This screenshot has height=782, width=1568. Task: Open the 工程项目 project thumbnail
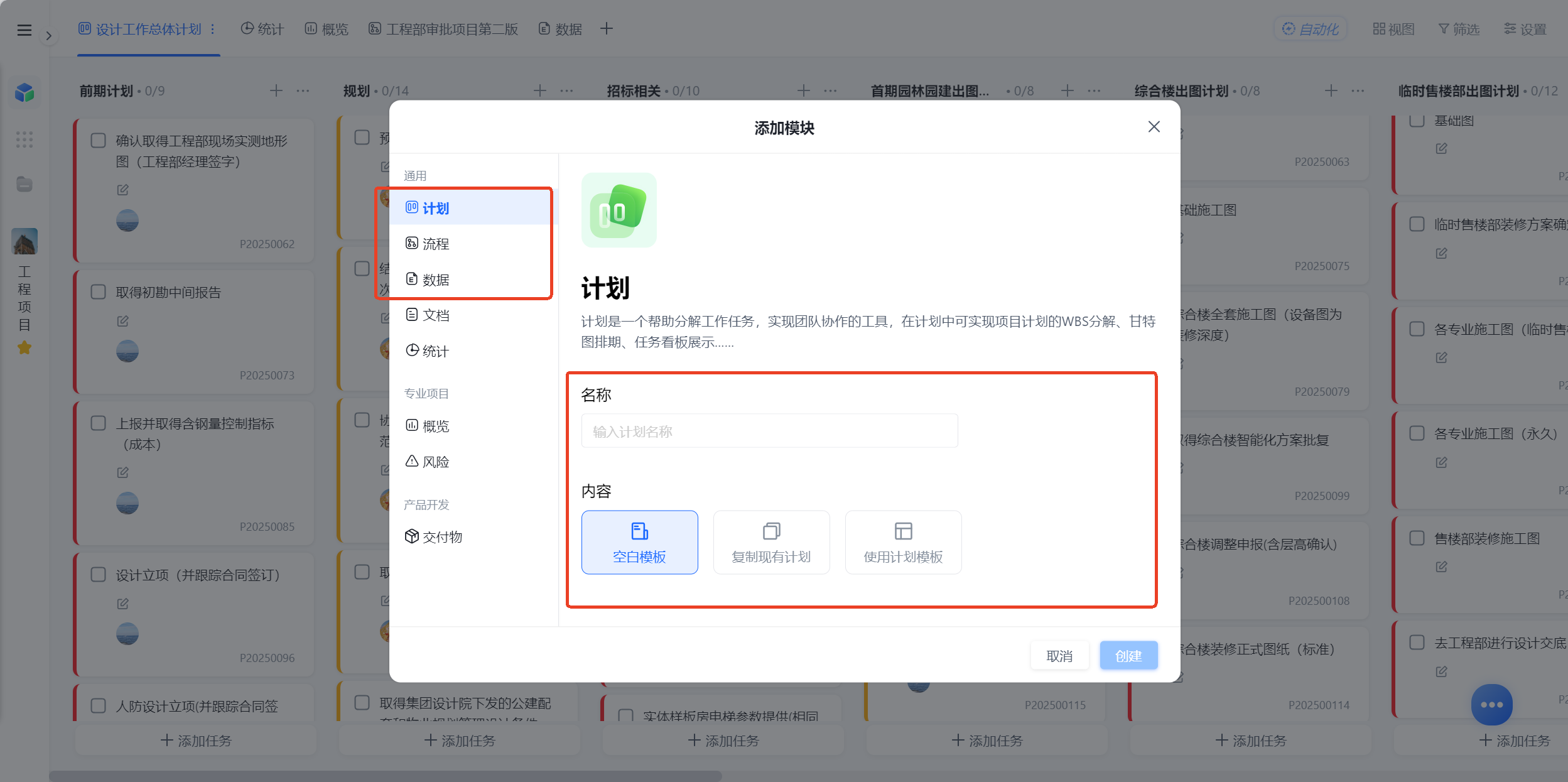click(x=24, y=241)
